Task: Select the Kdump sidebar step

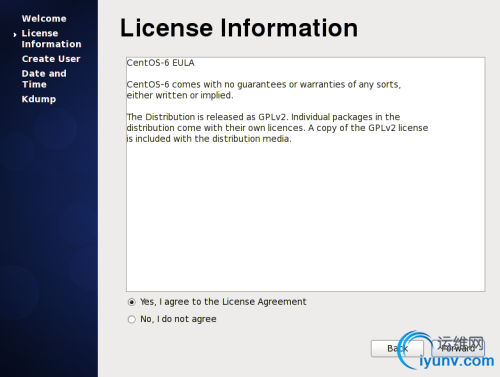Action: (x=39, y=99)
